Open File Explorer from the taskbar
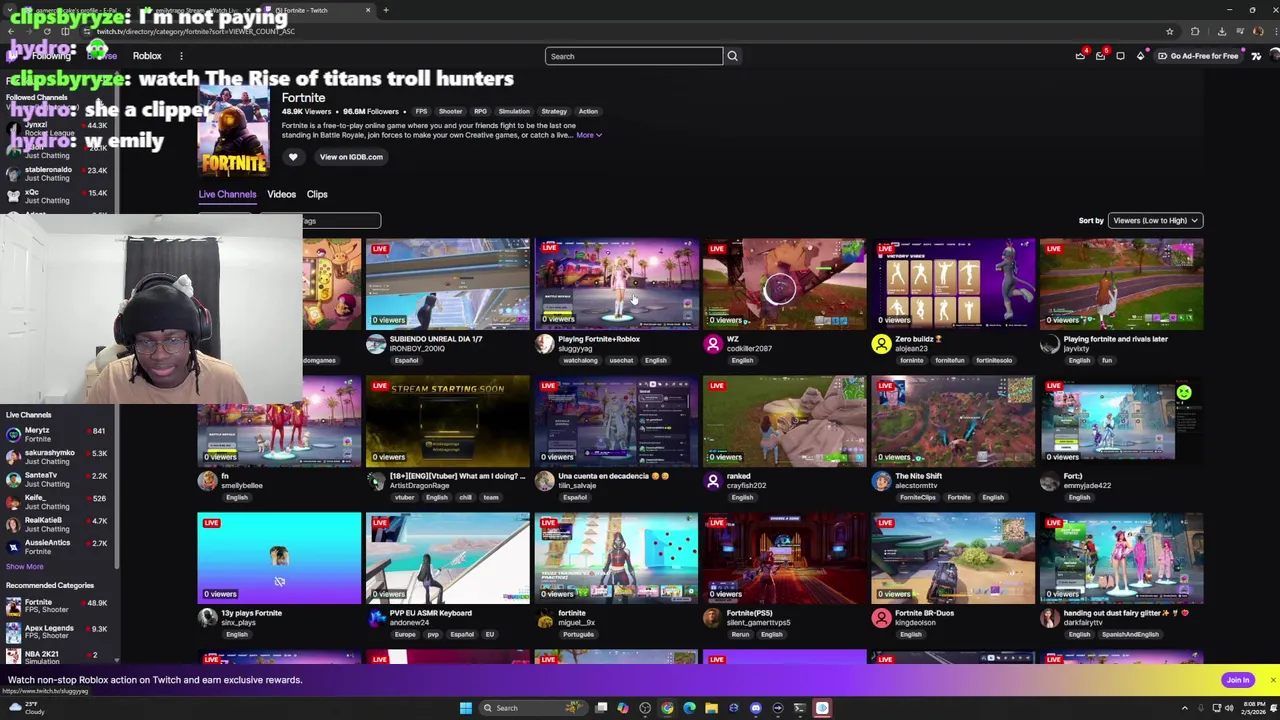The height and width of the screenshot is (720, 1280). pyautogui.click(x=711, y=708)
